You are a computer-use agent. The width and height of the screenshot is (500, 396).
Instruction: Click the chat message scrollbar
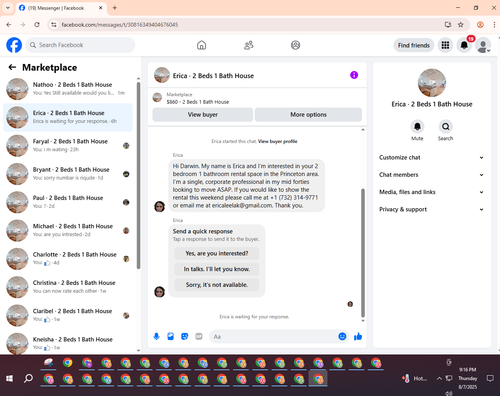pos(363,252)
